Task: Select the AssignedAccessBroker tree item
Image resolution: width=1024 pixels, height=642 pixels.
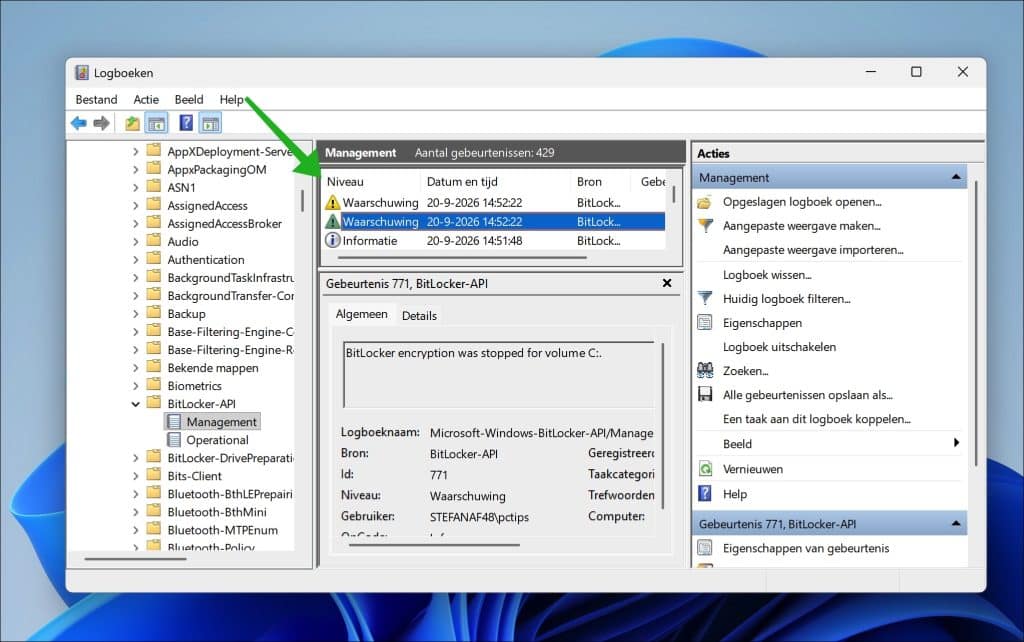Action: [x=224, y=223]
